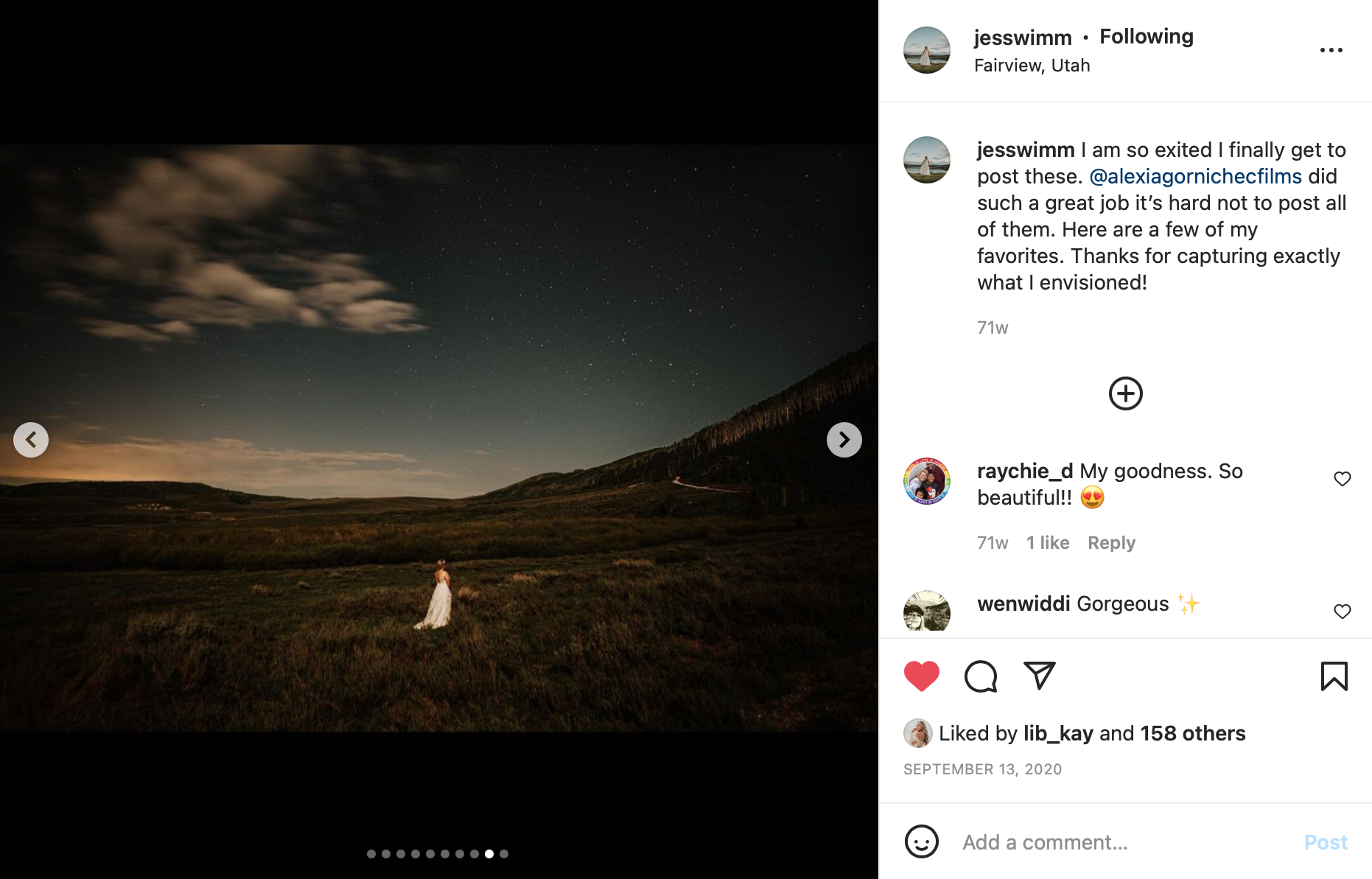Like wenwiddi's comment with the heart icon
Viewport: 1372px width, 879px height.
click(x=1343, y=612)
